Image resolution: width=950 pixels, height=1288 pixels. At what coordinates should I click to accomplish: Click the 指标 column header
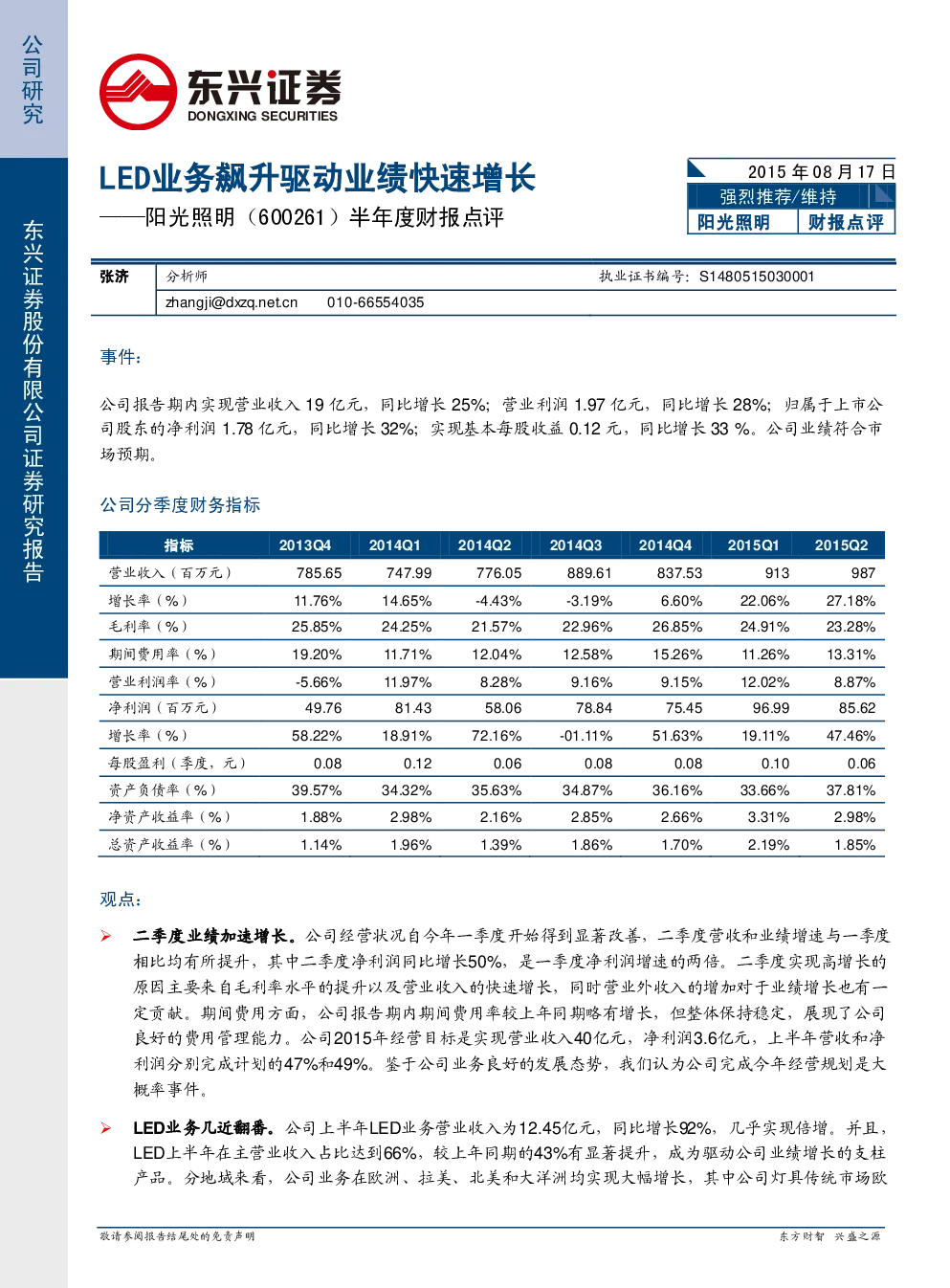click(x=179, y=545)
